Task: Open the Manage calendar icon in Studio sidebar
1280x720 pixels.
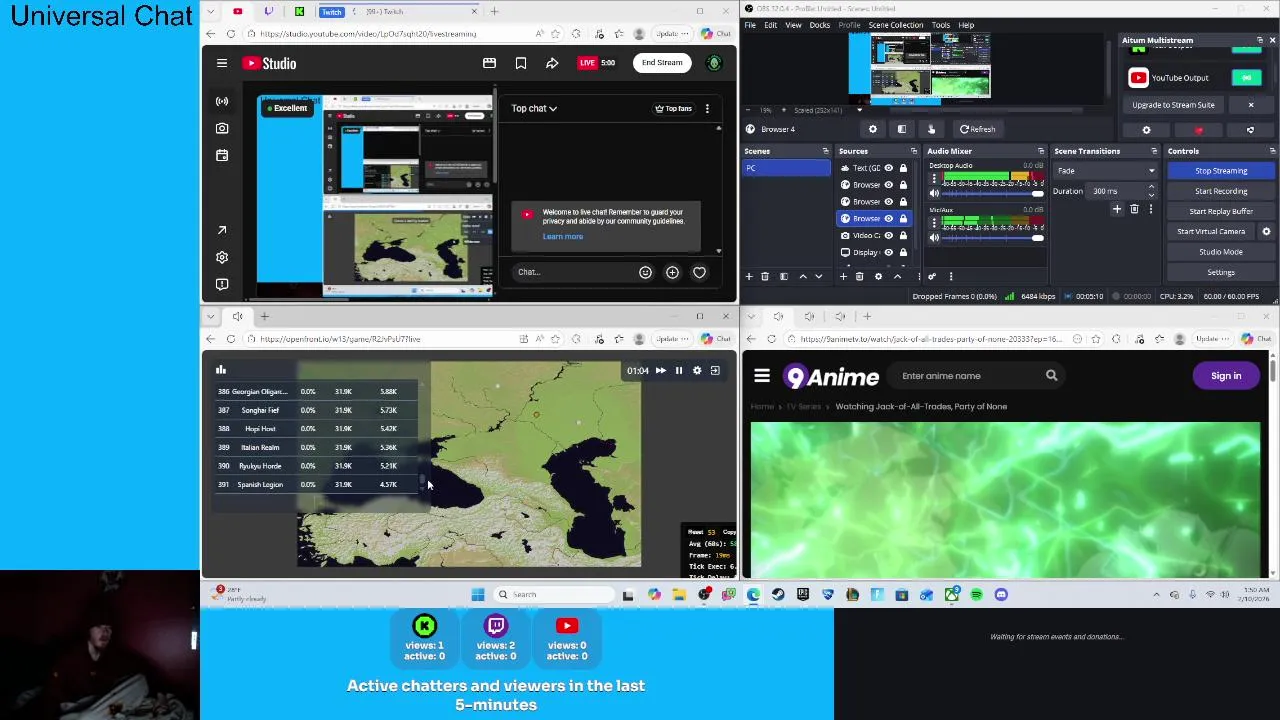Action: pos(222,155)
